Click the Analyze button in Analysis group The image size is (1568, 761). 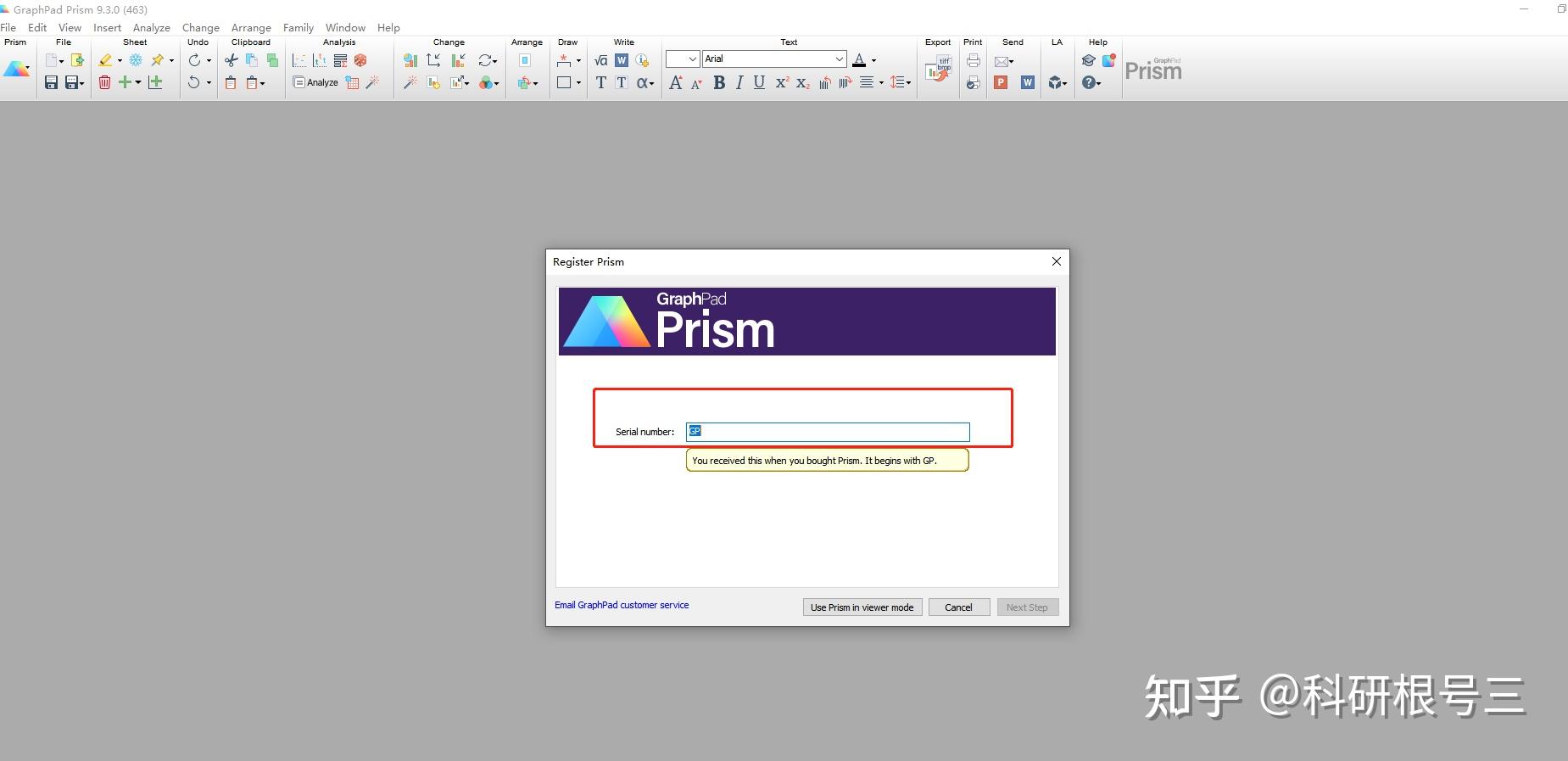(x=315, y=82)
